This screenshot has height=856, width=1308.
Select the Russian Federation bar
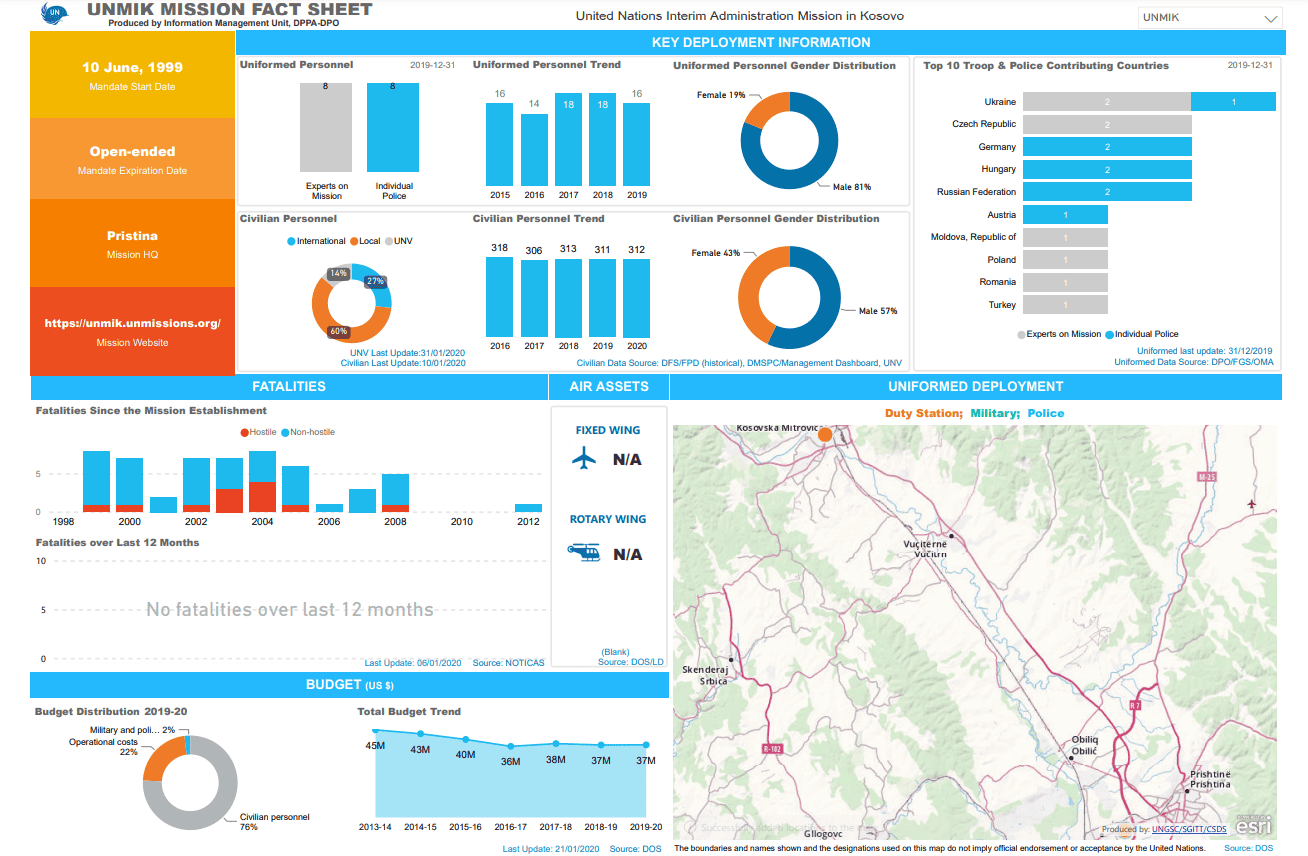click(x=1108, y=192)
